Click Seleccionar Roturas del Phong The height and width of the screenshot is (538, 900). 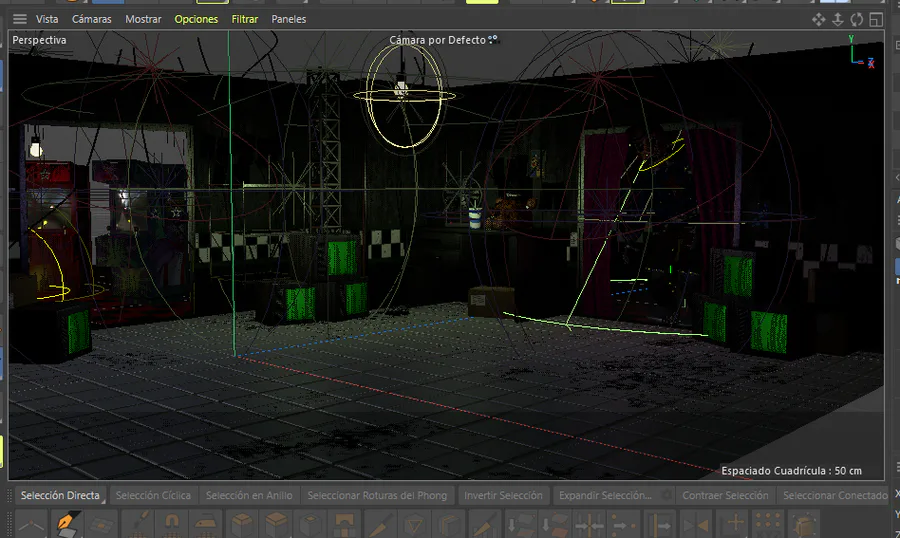point(377,495)
